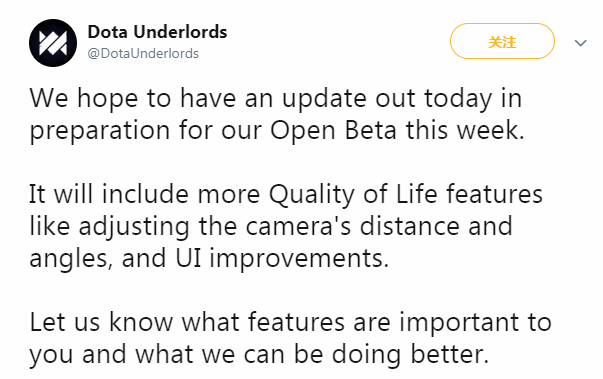603x379 pixels.
Task: Click the 关注 follow button
Action: pyautogui.click(x=502, y=41)
